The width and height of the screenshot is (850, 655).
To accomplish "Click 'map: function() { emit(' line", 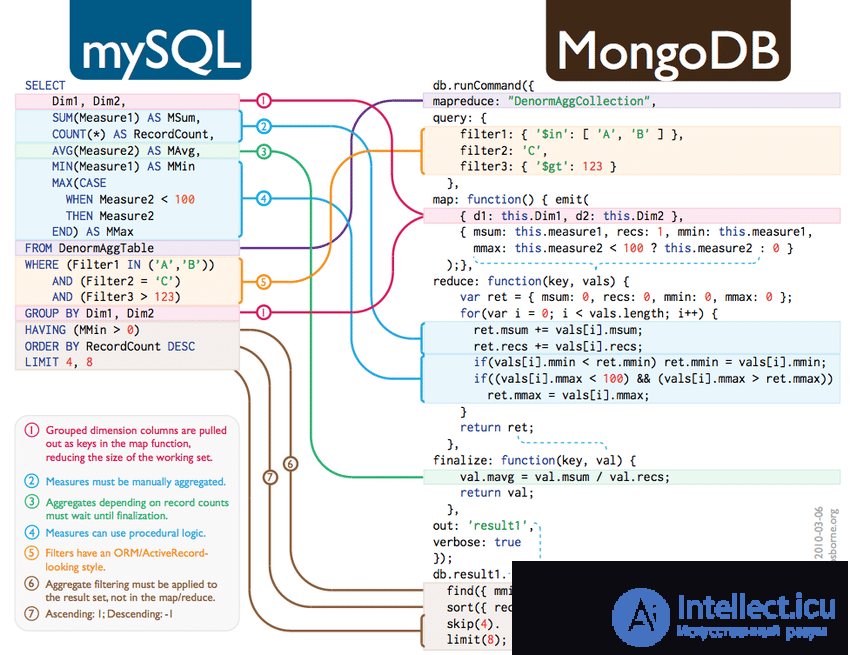I will click(x=511, y=200).
